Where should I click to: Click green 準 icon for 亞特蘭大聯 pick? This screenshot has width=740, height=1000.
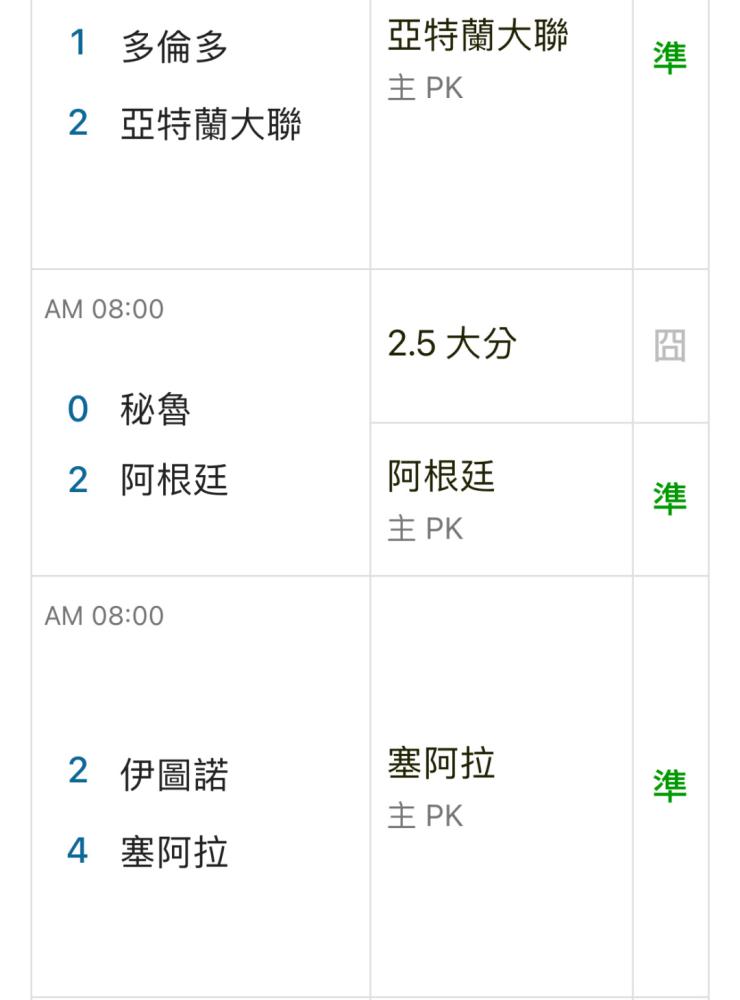pyautogui.click(x=669, y=58)
